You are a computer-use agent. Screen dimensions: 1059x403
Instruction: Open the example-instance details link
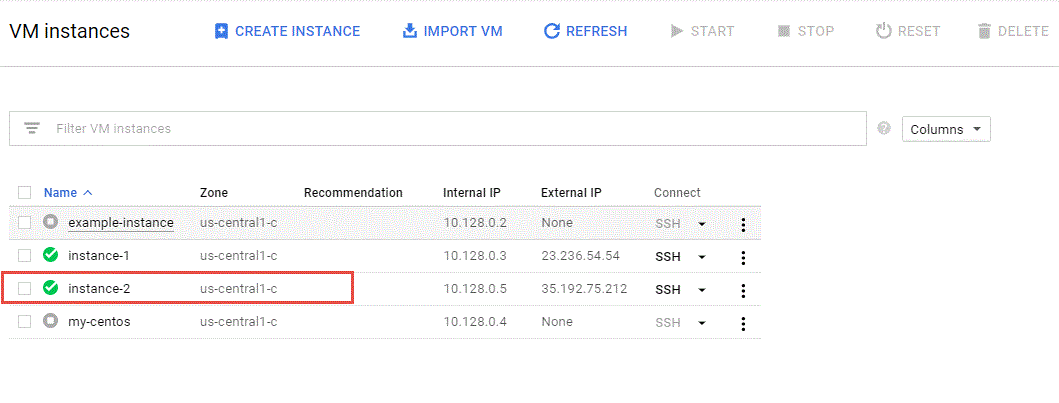120,223
